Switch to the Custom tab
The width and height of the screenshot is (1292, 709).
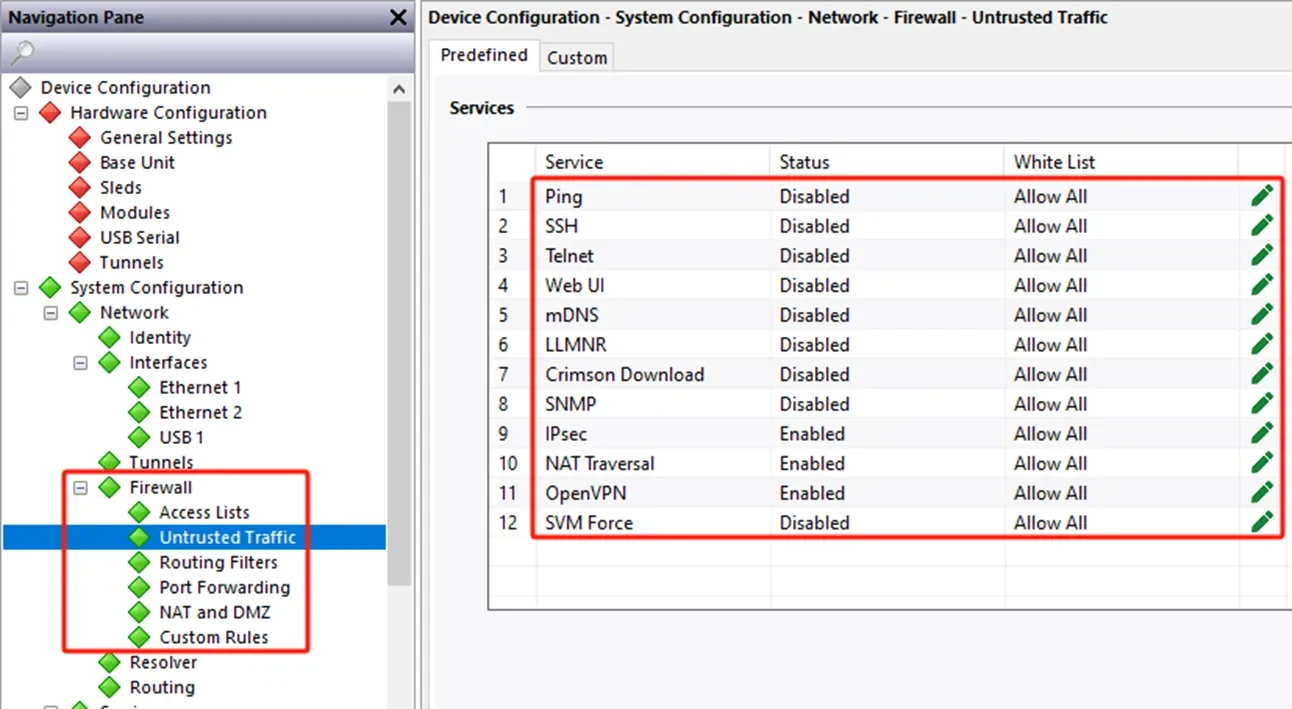click(577, 58)
